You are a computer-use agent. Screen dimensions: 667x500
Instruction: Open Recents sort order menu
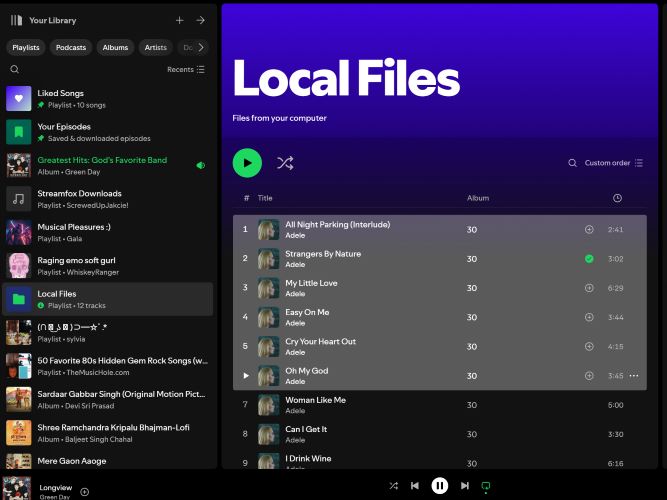(x=186, y=69)
